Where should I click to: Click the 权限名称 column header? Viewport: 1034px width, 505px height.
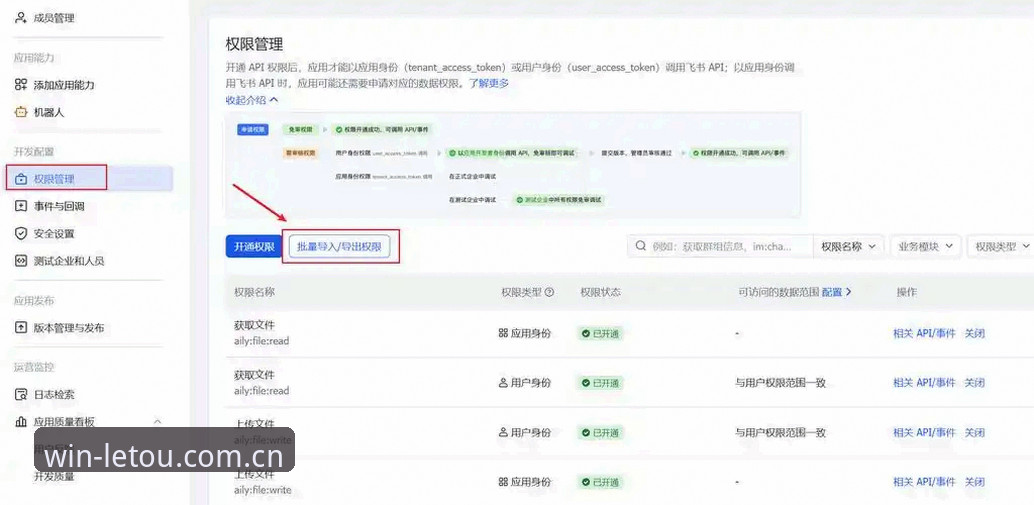click(x=255, y=291)
